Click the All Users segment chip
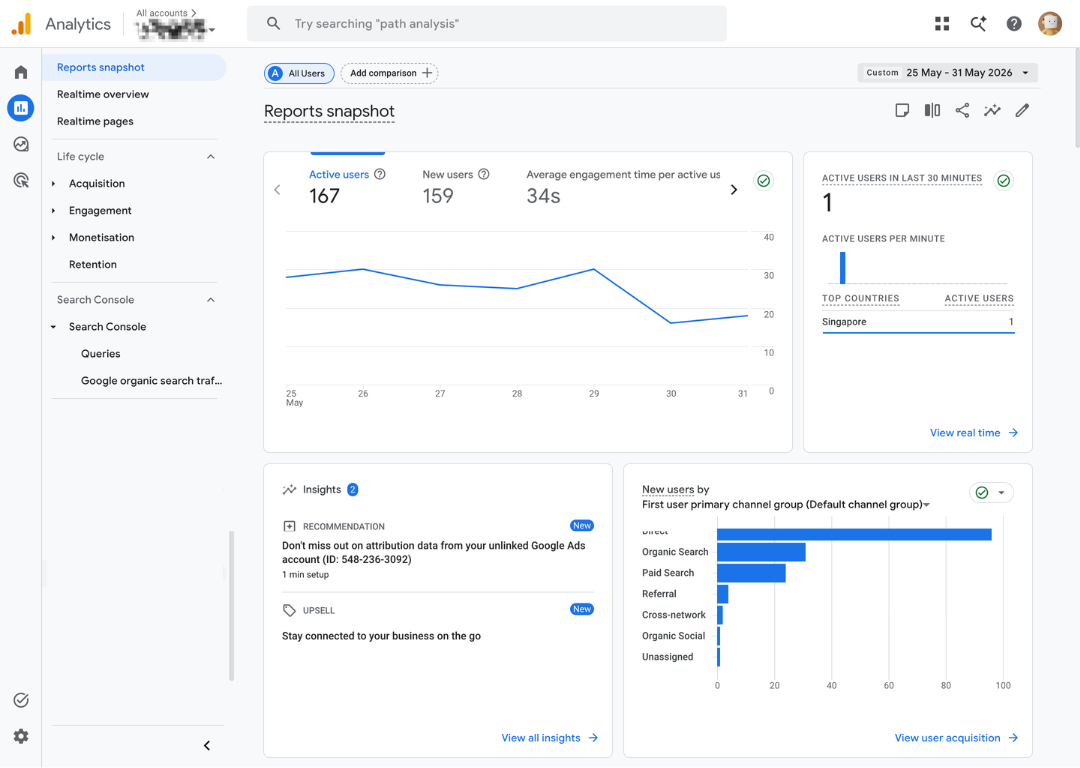The width and height of the screenshot is (1080, 768). tap(299, 73)
